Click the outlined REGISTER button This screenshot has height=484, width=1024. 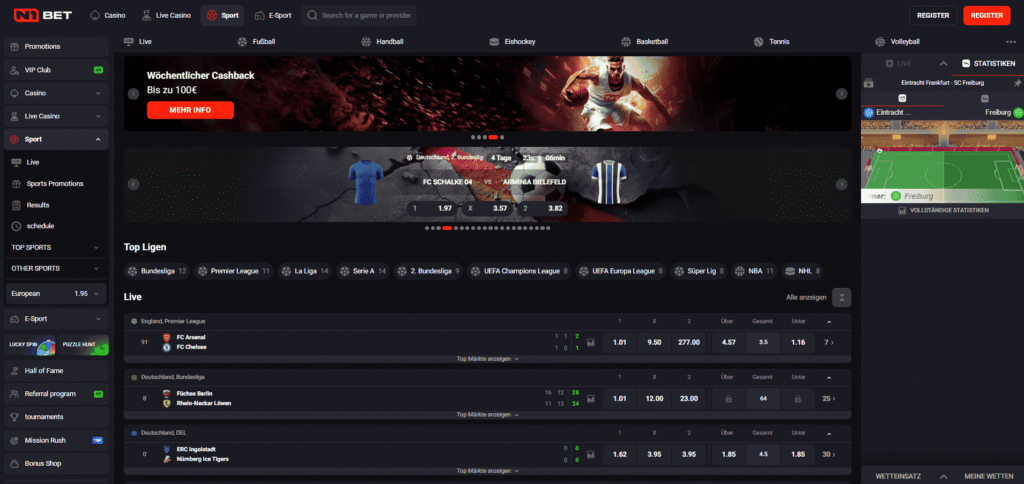[x=933, y=15]
